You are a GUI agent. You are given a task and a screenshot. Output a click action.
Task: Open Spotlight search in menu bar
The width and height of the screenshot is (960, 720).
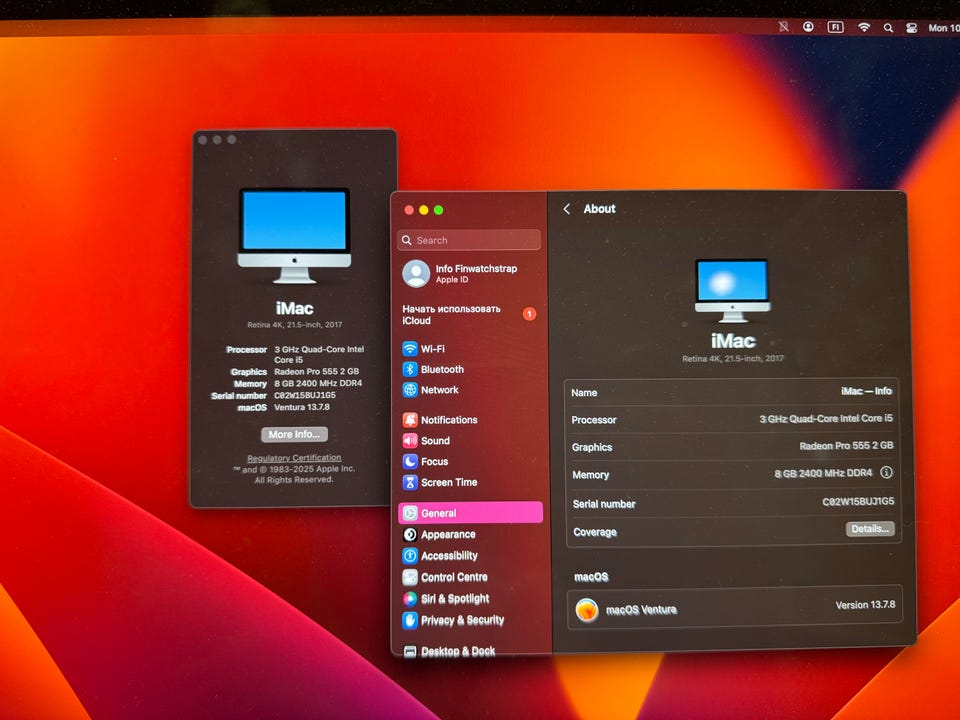(x=888, y=28)
